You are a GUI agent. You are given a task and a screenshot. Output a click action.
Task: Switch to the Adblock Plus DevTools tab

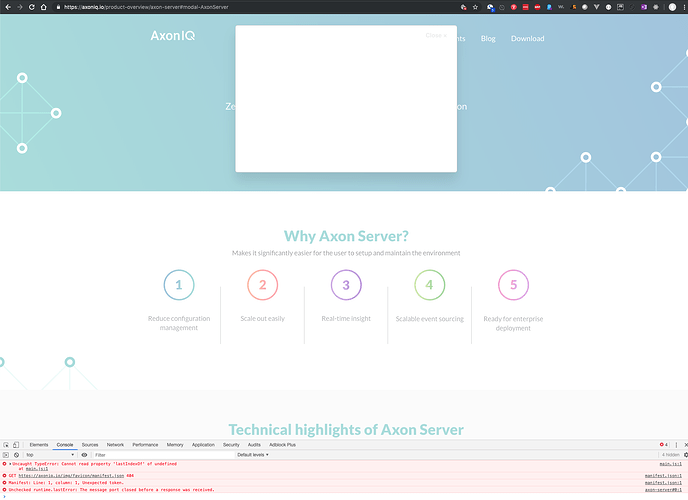[x=282, y=445]
